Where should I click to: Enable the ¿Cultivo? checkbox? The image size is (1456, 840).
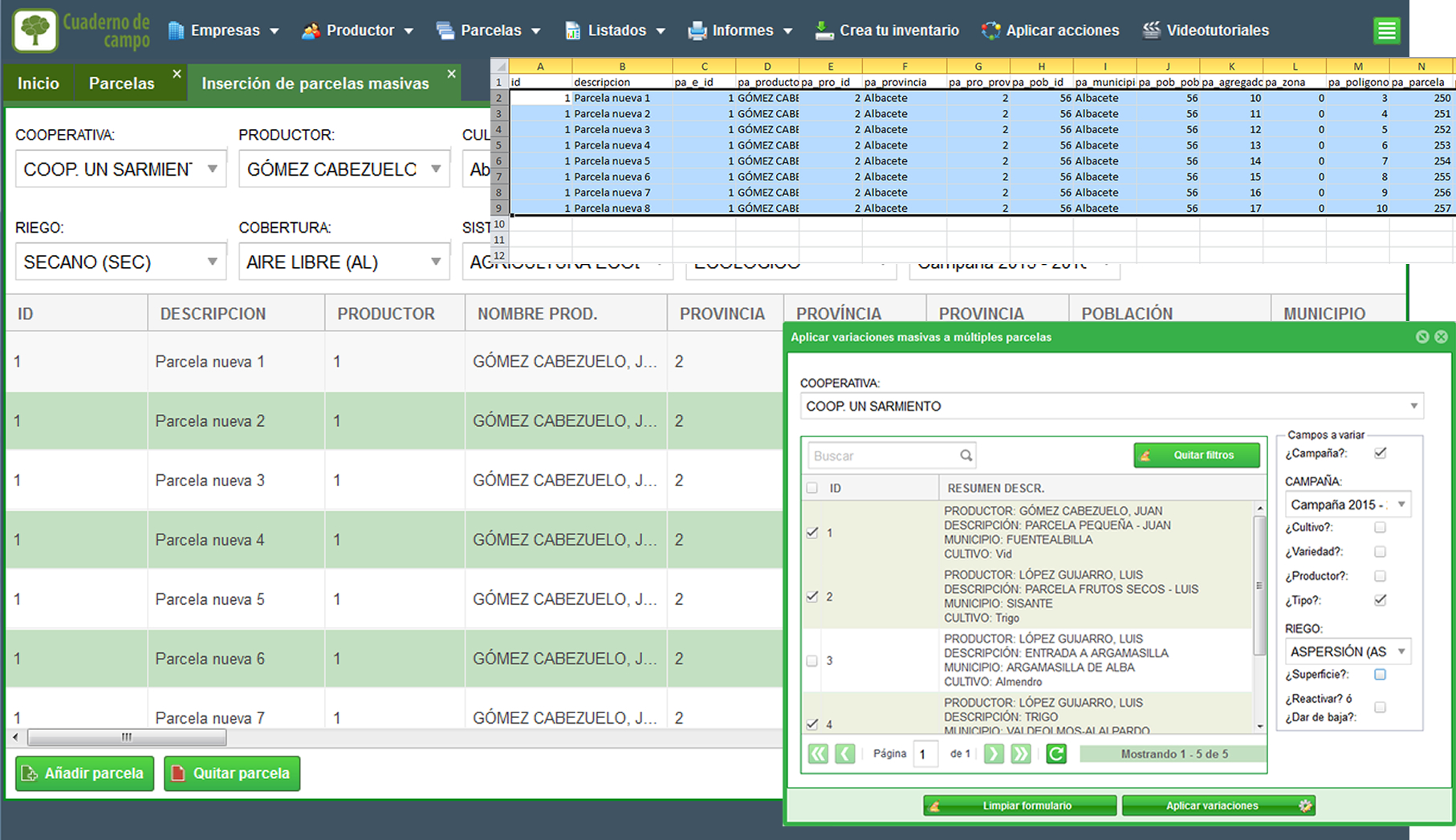click(1380, 527)
